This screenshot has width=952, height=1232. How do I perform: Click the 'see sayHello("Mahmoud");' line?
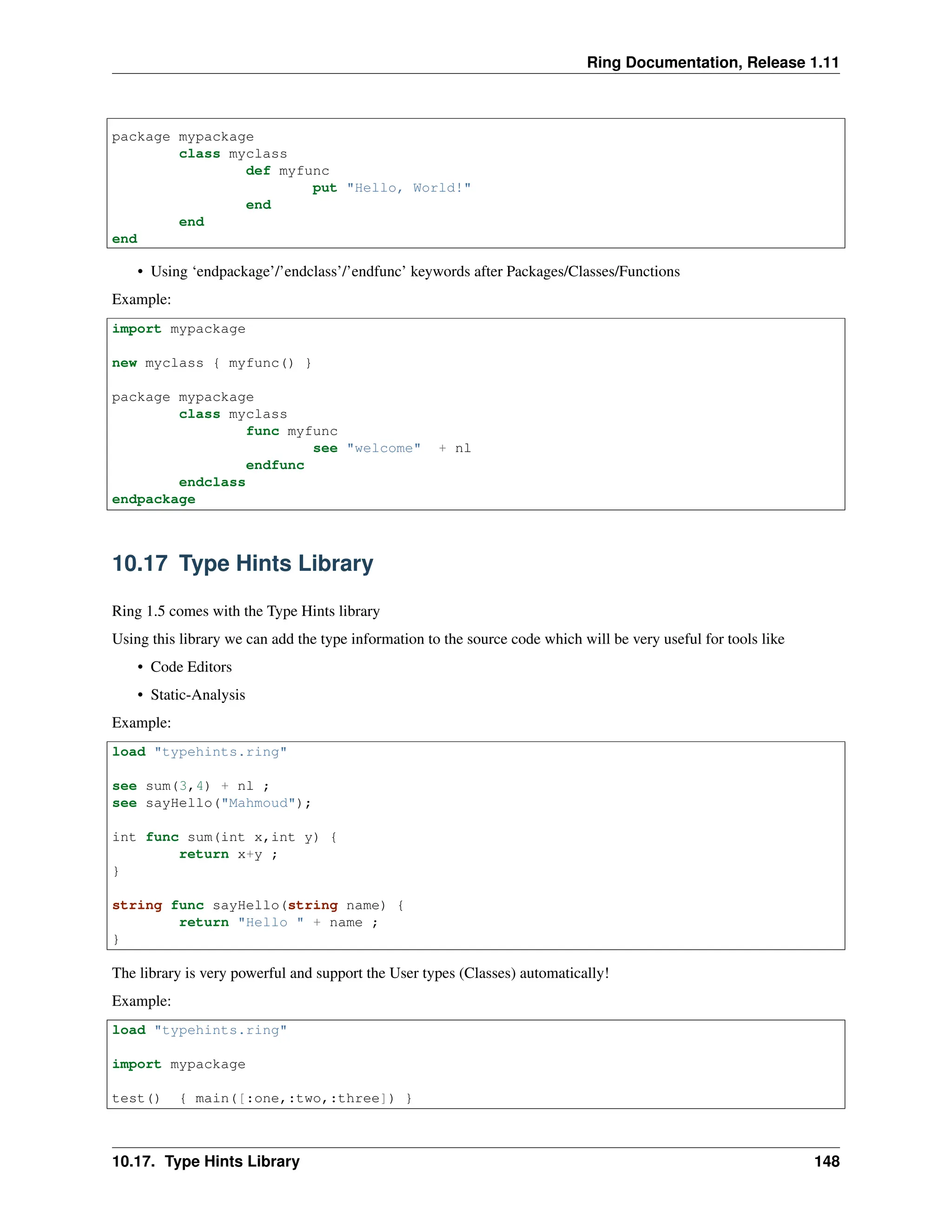(212, 803)
